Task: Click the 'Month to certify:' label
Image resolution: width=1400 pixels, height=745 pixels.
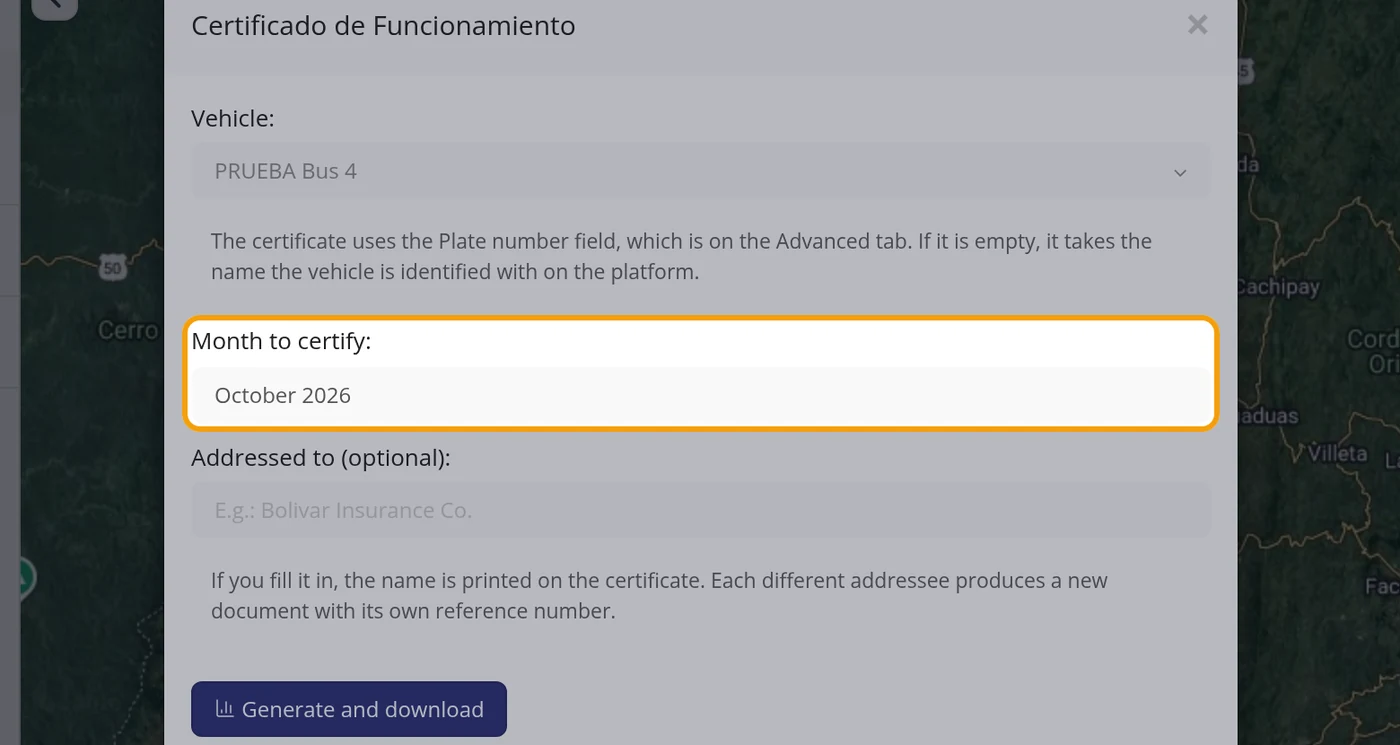Action: tap(281, 341)
